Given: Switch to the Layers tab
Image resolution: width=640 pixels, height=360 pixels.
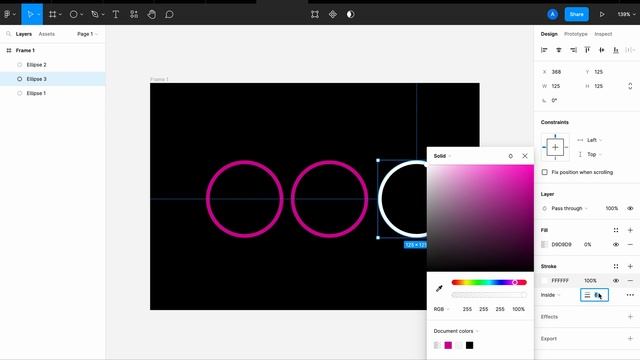Looking at the screenshot, I should pos(24,34).
